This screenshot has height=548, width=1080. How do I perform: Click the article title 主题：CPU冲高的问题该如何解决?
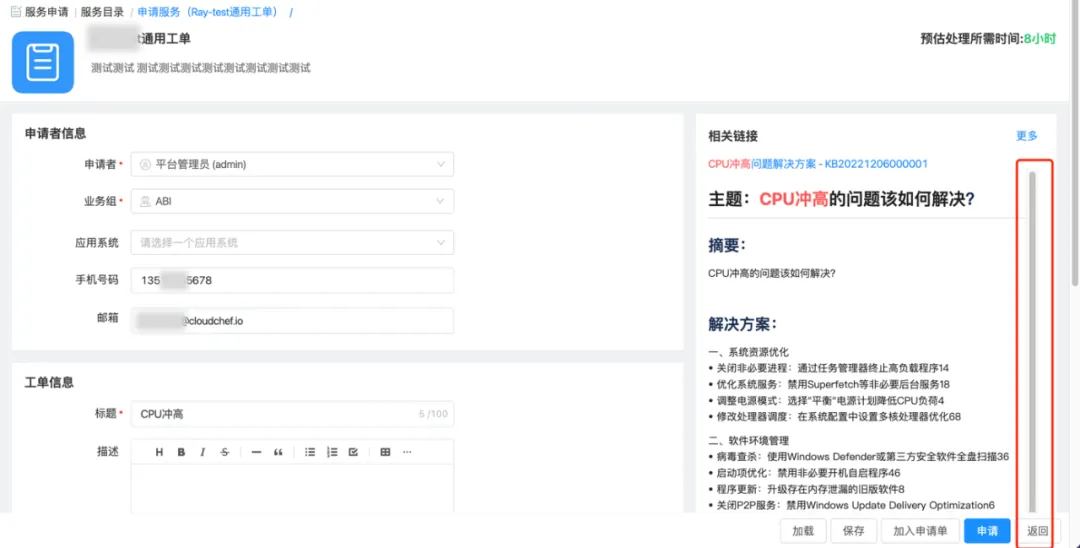(x=842, y=199)
